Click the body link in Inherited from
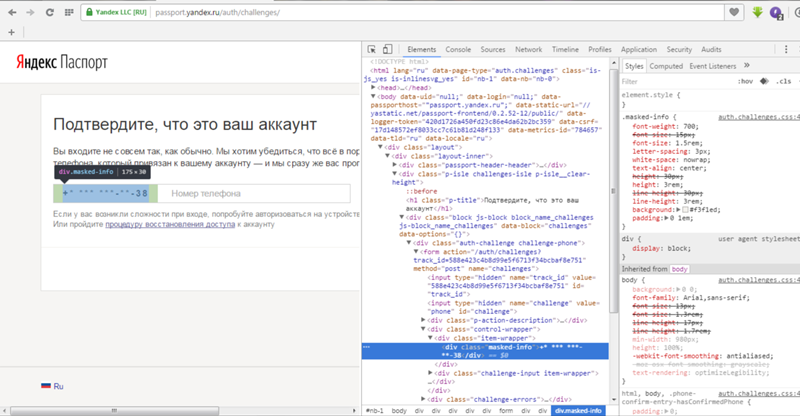The width and height of the screenshot is (800, 416). click(679, 269)
